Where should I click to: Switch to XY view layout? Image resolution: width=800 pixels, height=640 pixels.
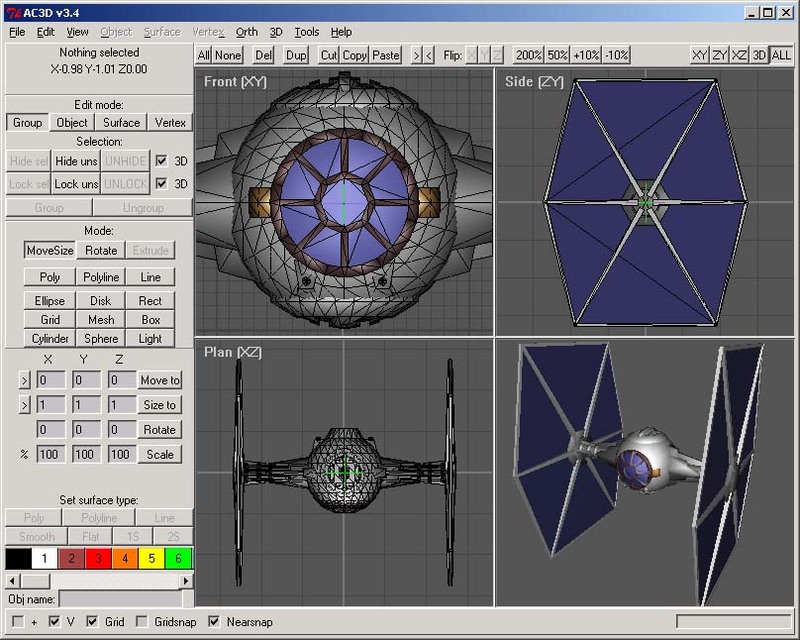(x=699, y=55)
